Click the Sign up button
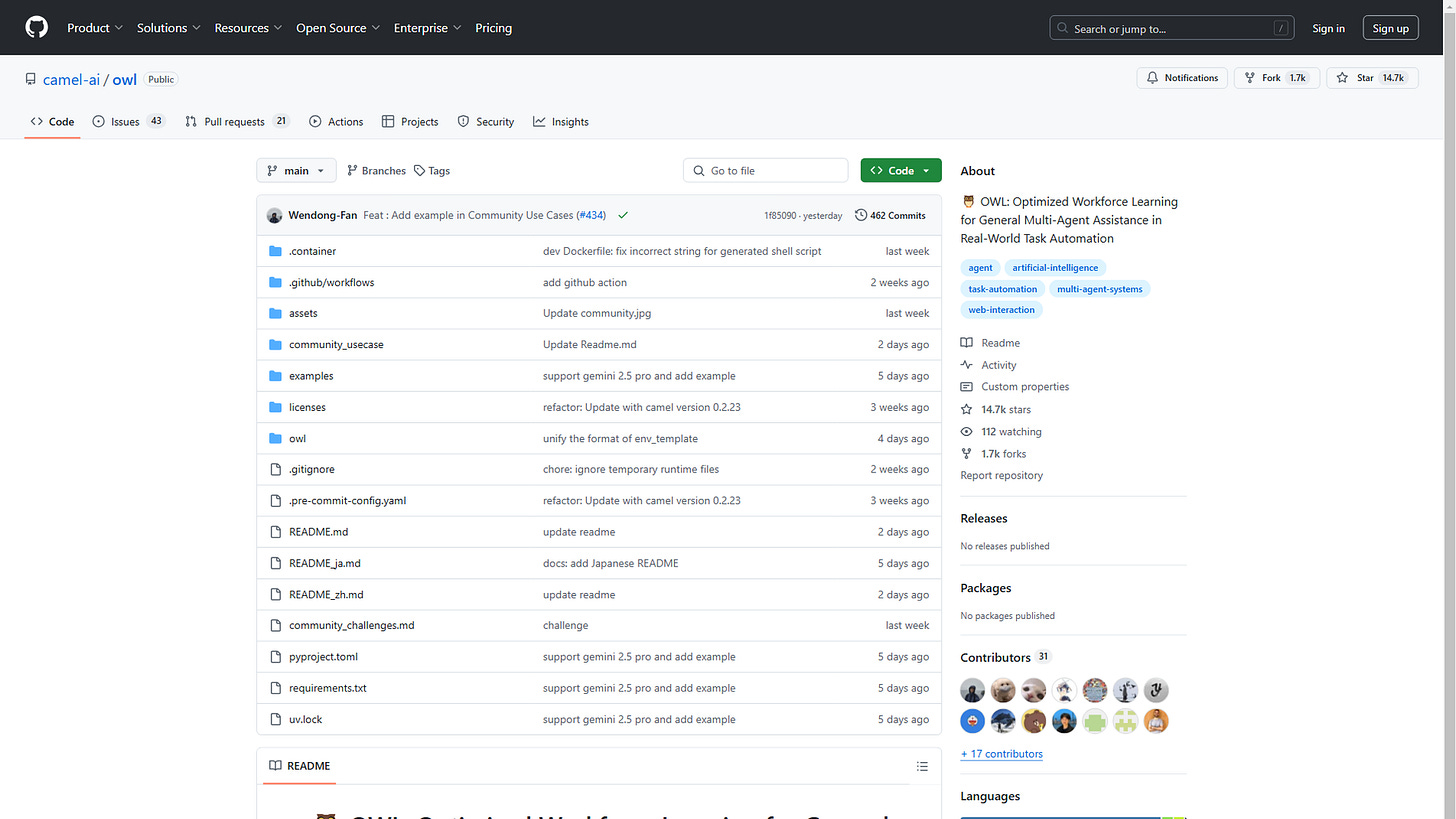Image resolution: width=1456 pixels, height=819 pixels. point(1390,28)
